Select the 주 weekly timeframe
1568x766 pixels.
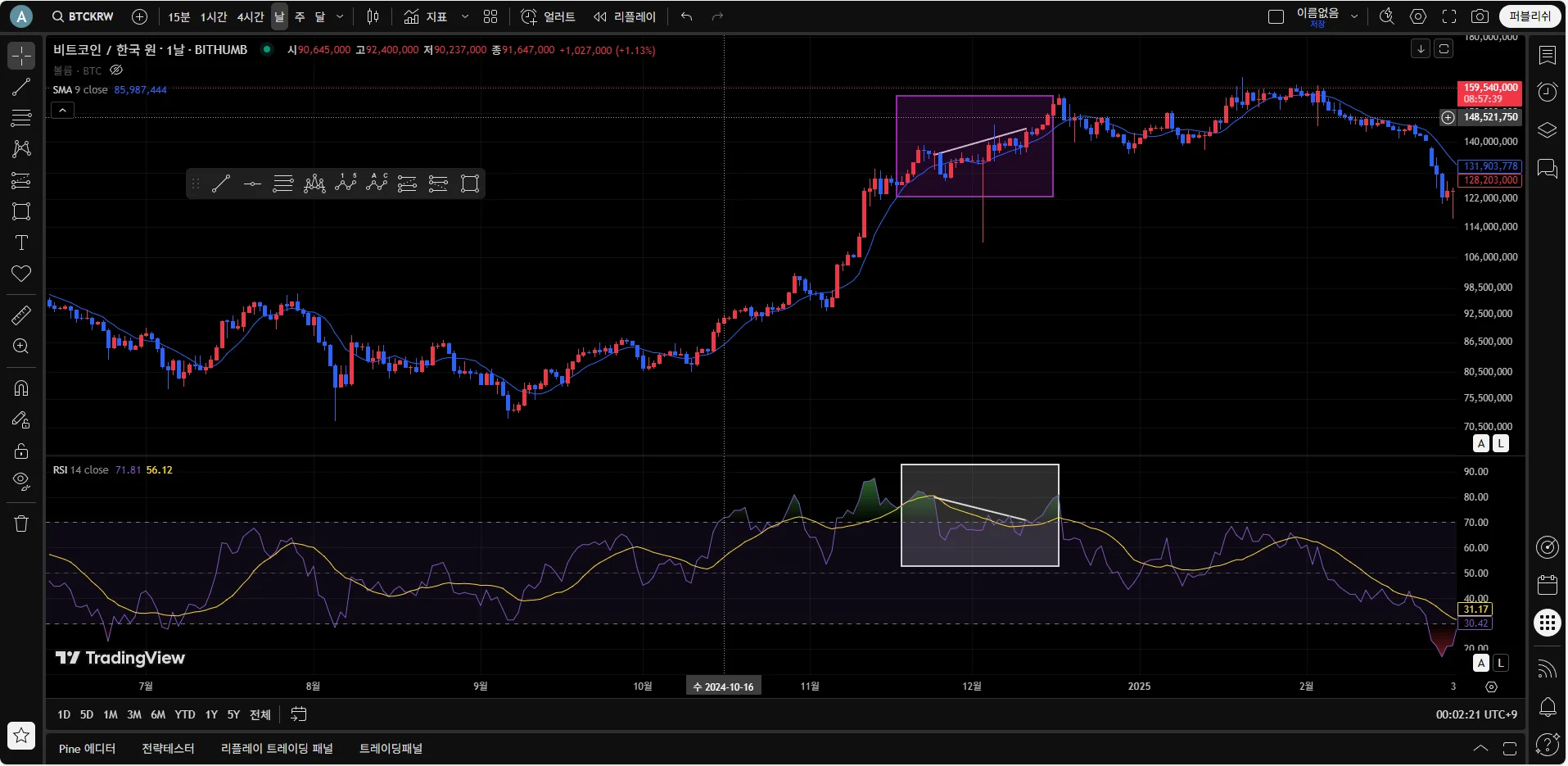pos(300,16)
